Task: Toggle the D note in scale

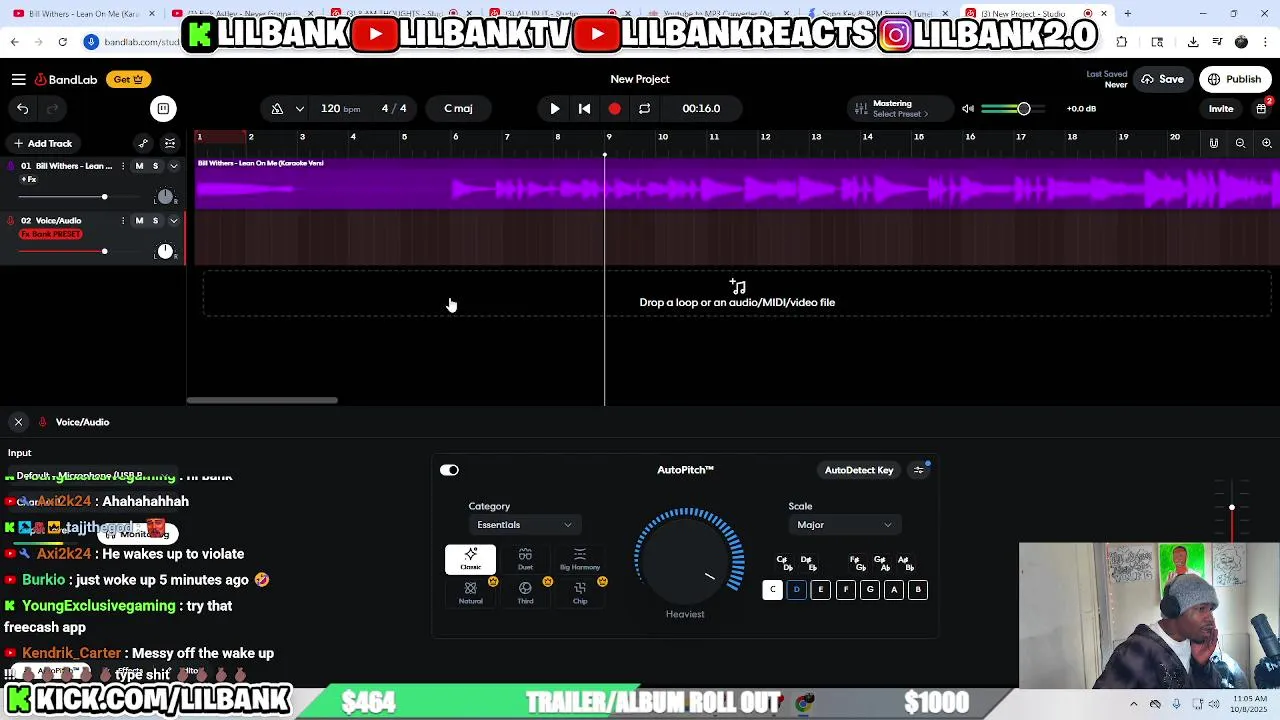Action: [x=797, y=590]
